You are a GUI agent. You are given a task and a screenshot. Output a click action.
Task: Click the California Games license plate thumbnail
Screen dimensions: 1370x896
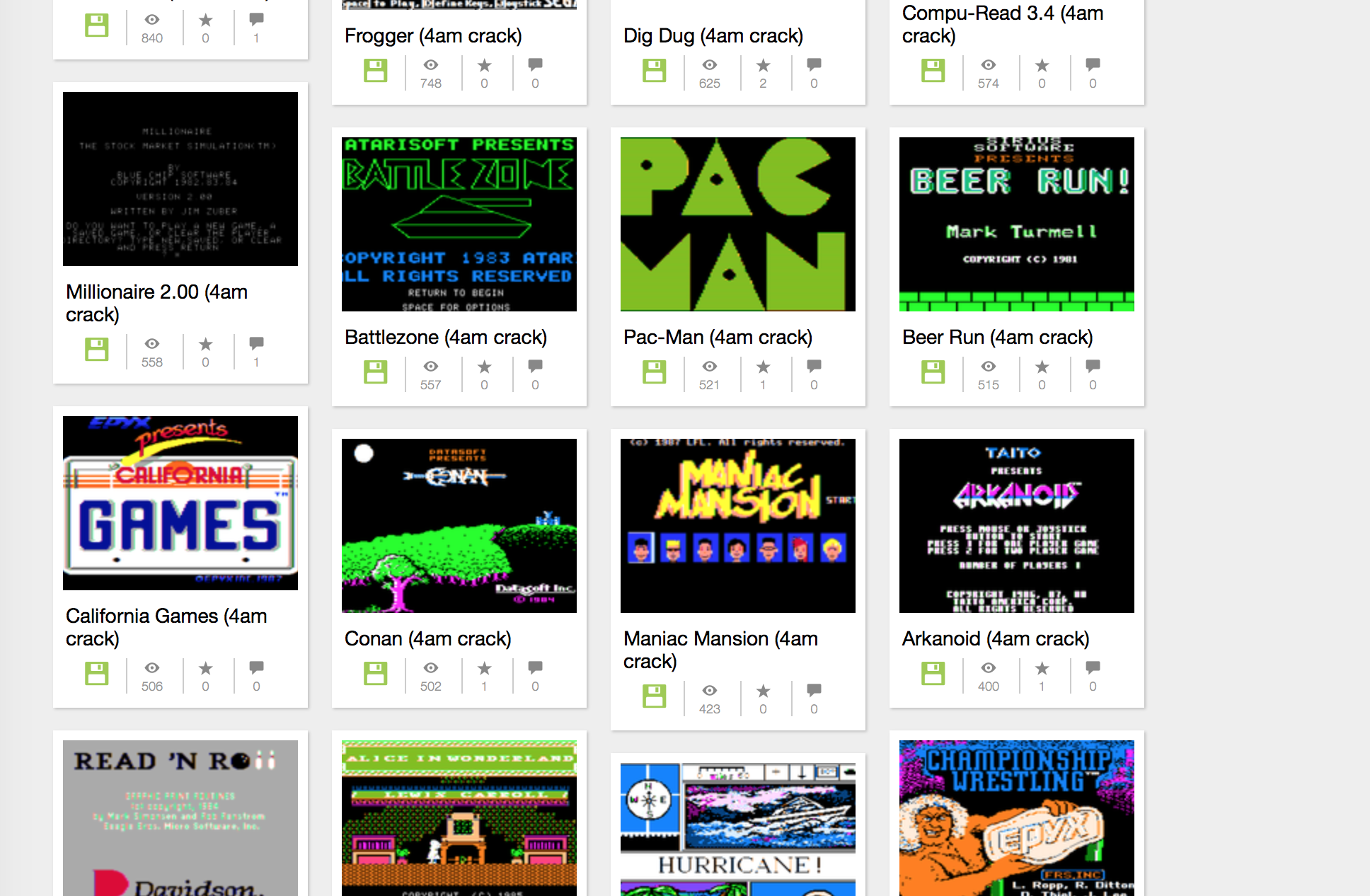(180, 503)
